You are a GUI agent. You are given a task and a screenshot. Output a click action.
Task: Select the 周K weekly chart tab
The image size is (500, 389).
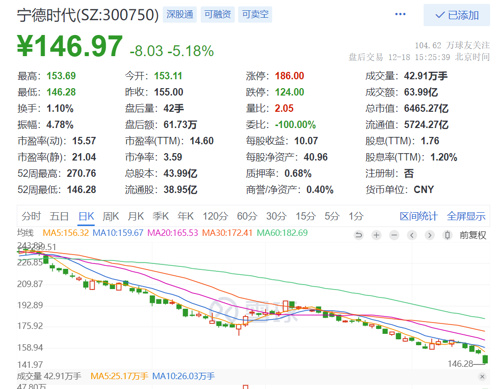(x=111, y=216)
